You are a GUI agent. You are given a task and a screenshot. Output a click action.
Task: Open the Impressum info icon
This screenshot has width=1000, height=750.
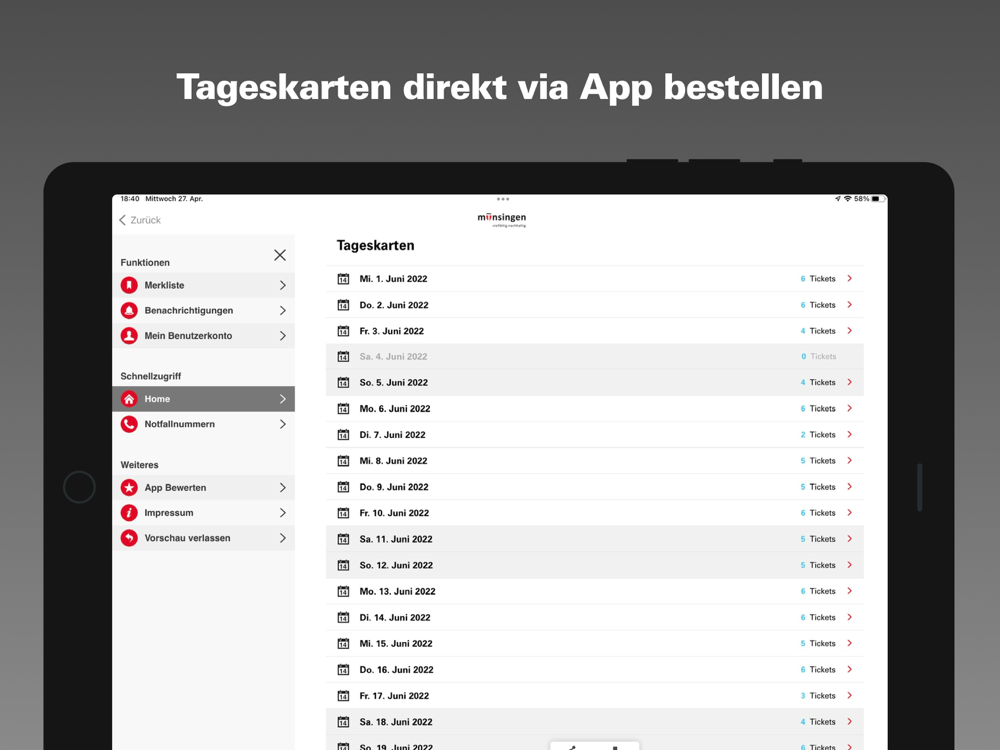coord(129,513)
